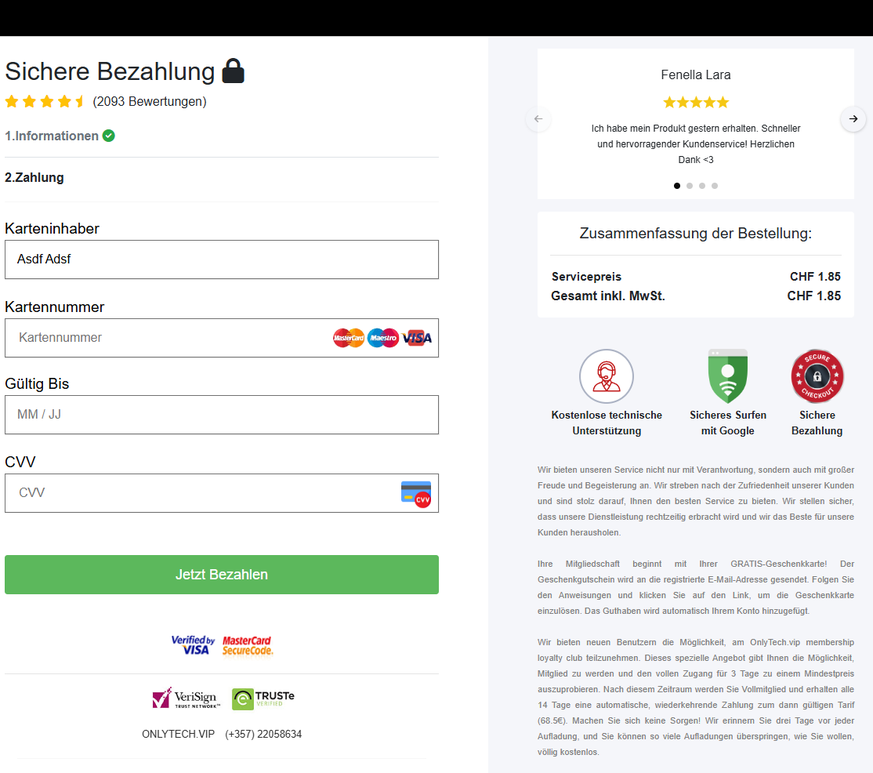
Task: Click the Gültig Bis MM / JJ field
Action: pyautogui.click(x=221, y=414)
